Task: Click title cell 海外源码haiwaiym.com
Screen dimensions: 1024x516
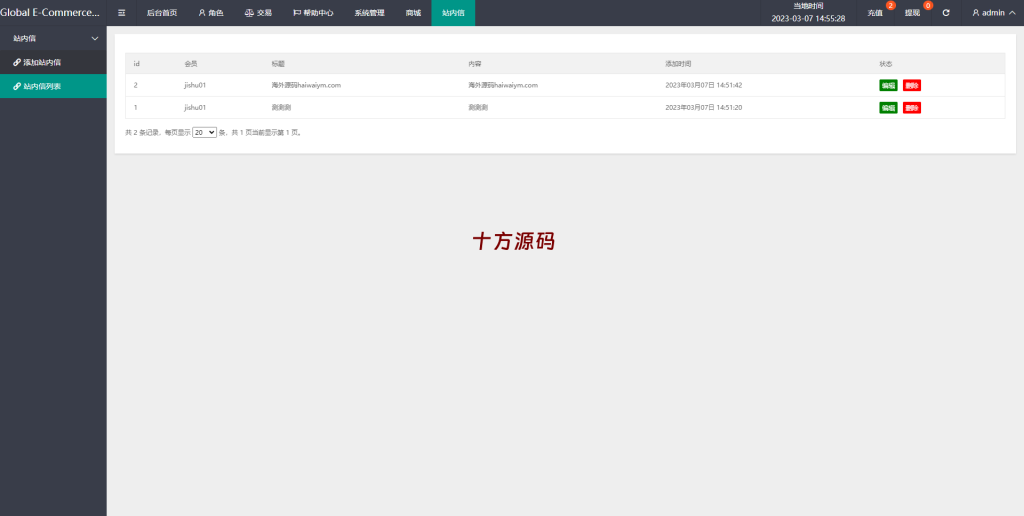Action: click(x=306, y=85)
